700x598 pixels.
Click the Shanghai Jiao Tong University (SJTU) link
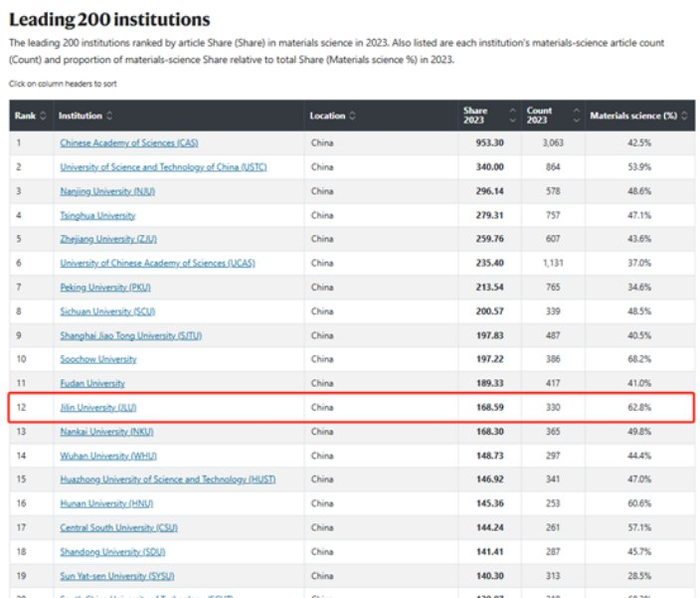tap(130, 335)
